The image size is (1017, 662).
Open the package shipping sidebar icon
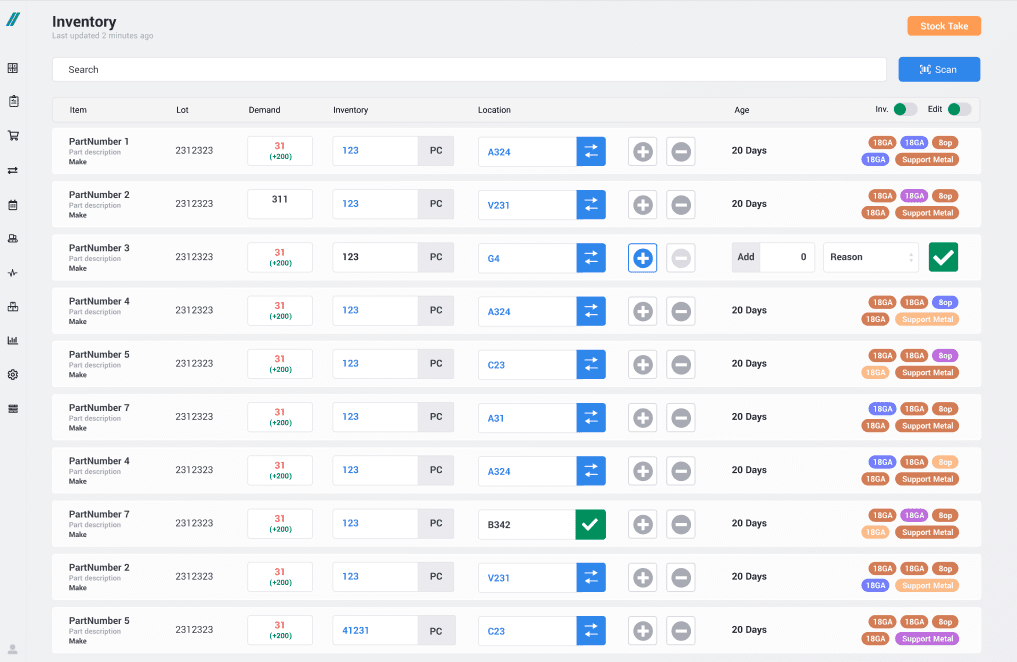coord(12,306)
